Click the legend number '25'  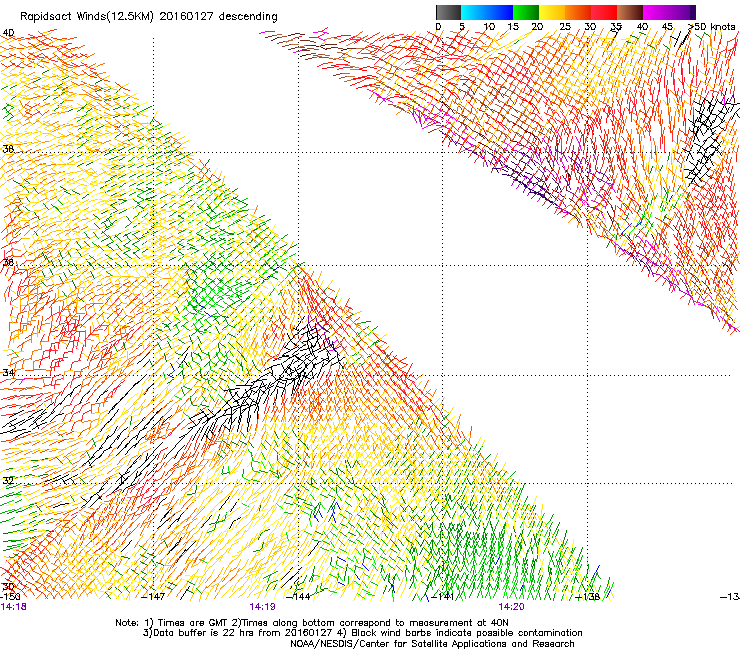click(x=565, y=26)
